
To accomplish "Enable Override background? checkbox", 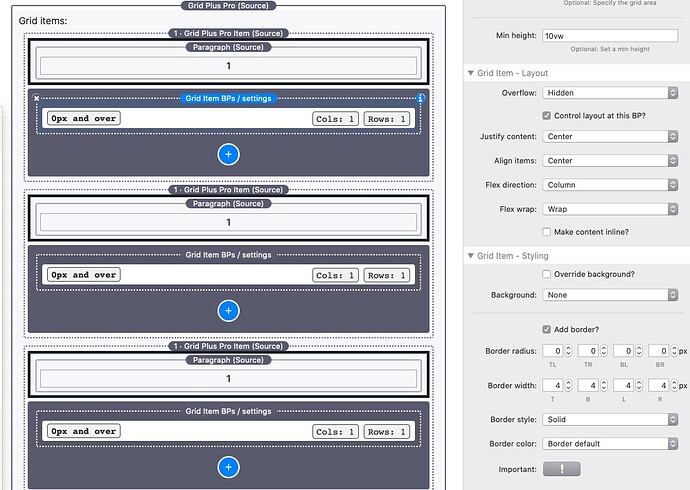I will pyautogui.click(x=547, y=274).
